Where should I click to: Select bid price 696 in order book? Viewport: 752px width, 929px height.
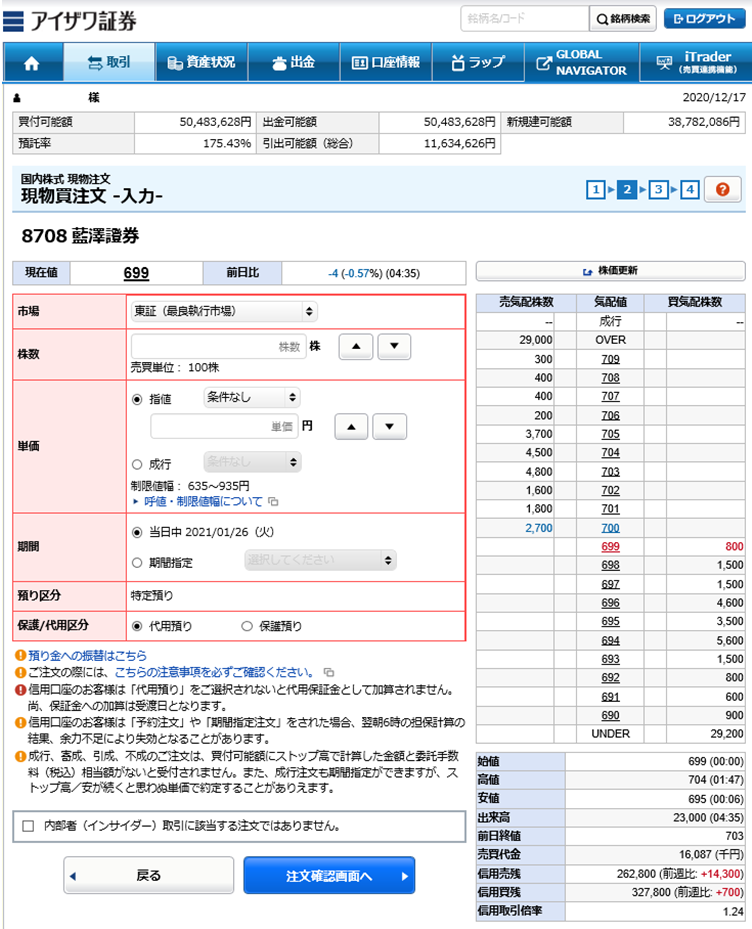coord(610,603)
